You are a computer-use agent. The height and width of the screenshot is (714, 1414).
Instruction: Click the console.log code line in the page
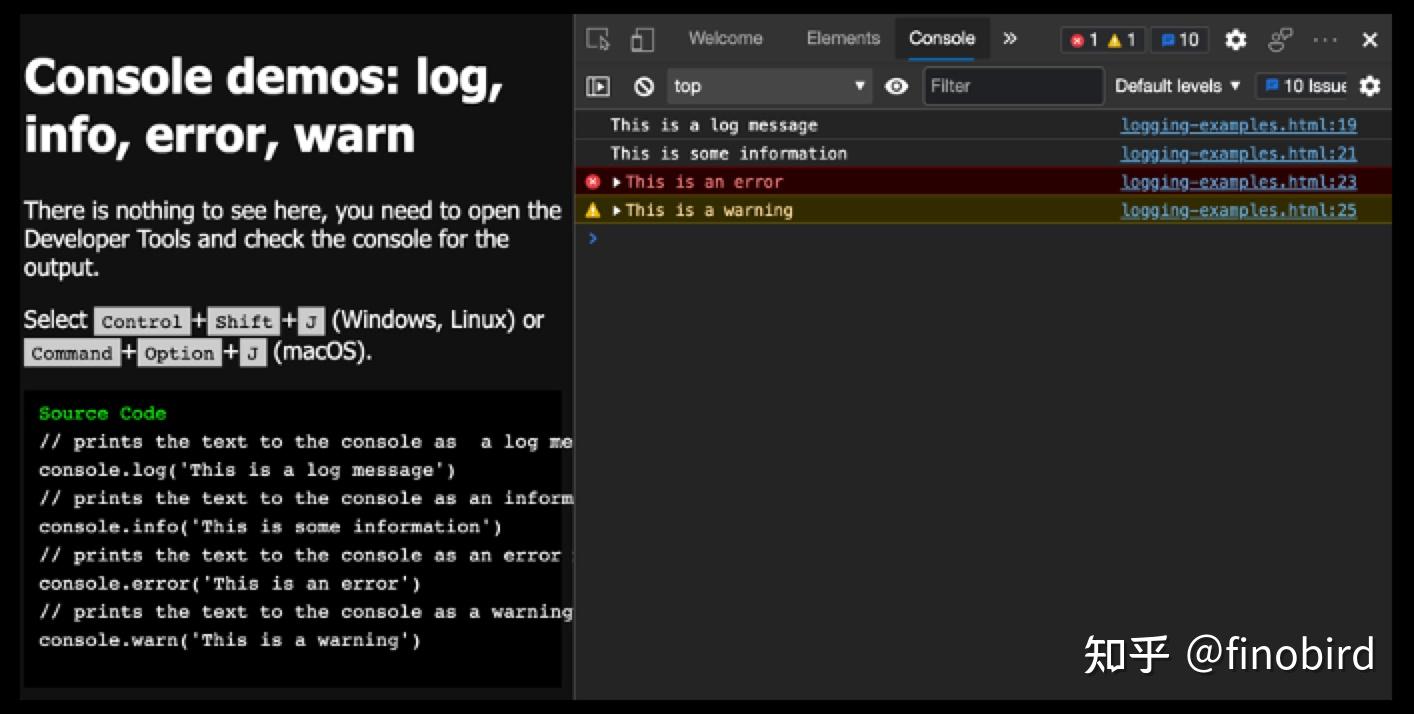point(247,470)
